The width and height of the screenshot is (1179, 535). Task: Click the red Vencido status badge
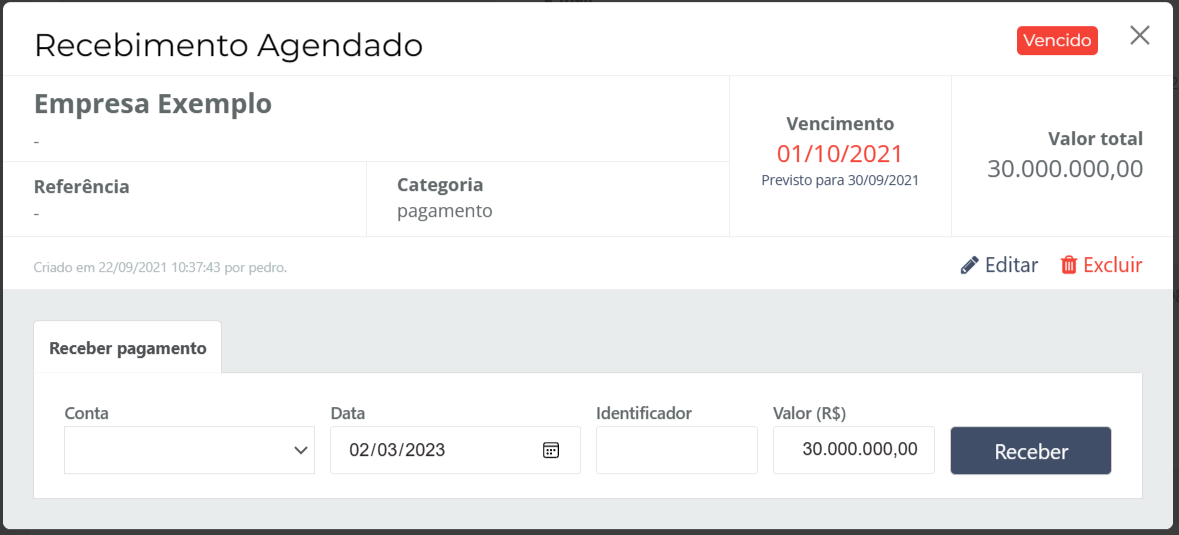pos(1057,41)
